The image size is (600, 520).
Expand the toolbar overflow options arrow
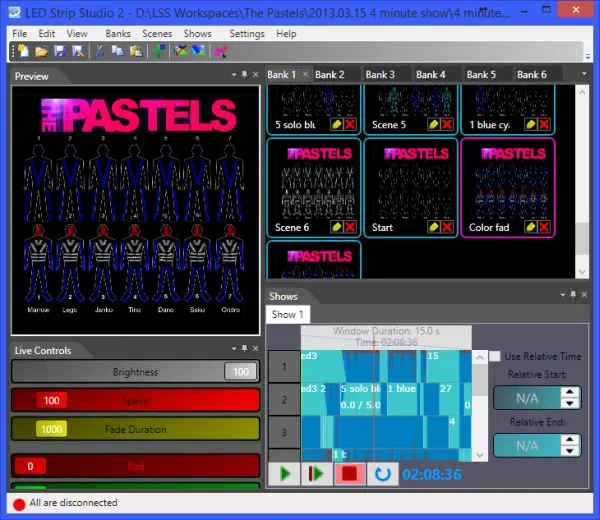tap(588, 57)
